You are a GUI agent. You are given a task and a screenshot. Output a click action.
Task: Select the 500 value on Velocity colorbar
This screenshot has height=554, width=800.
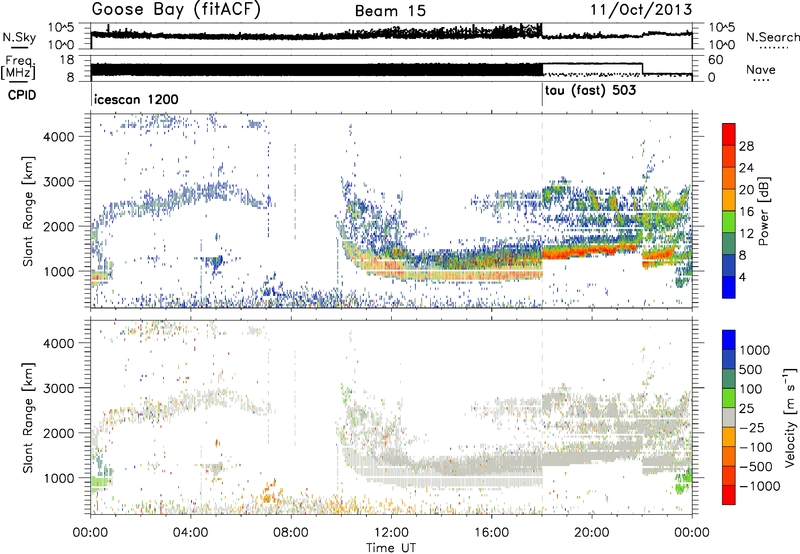(x=751, y=370)
